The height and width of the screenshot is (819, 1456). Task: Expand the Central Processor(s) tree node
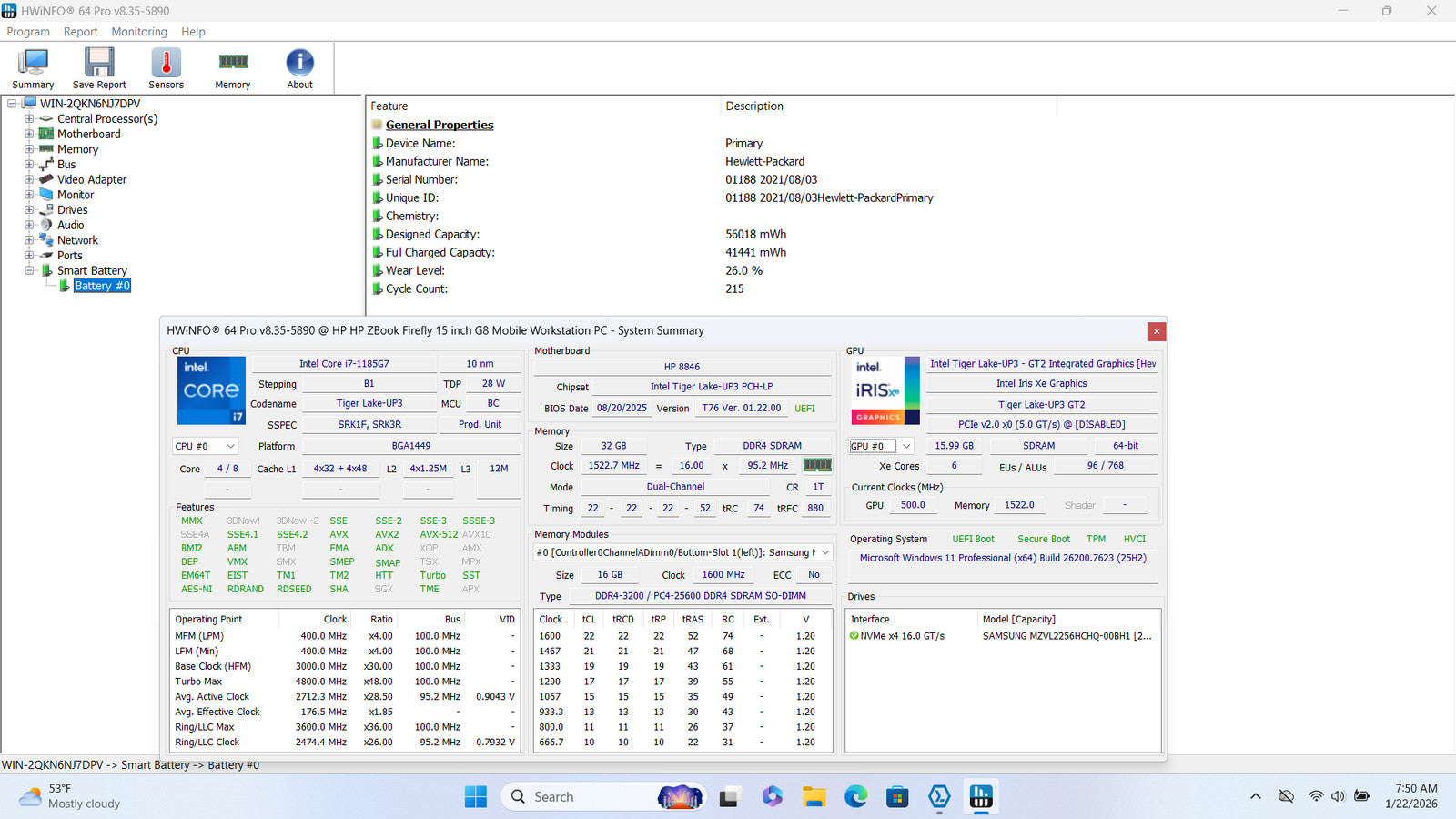pos(29,119)
